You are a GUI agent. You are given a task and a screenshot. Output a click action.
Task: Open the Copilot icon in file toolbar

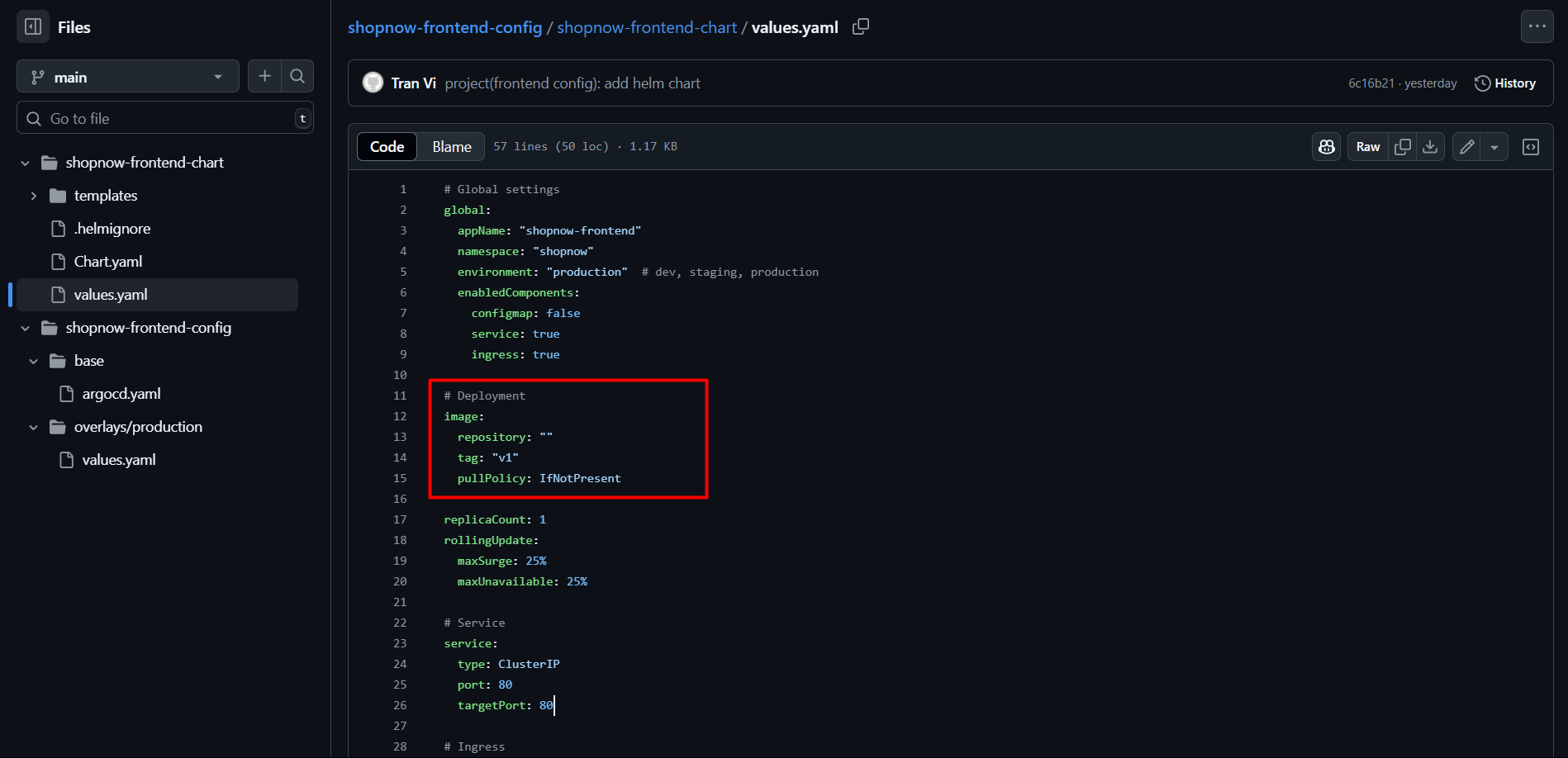(x=1326, y=147)
